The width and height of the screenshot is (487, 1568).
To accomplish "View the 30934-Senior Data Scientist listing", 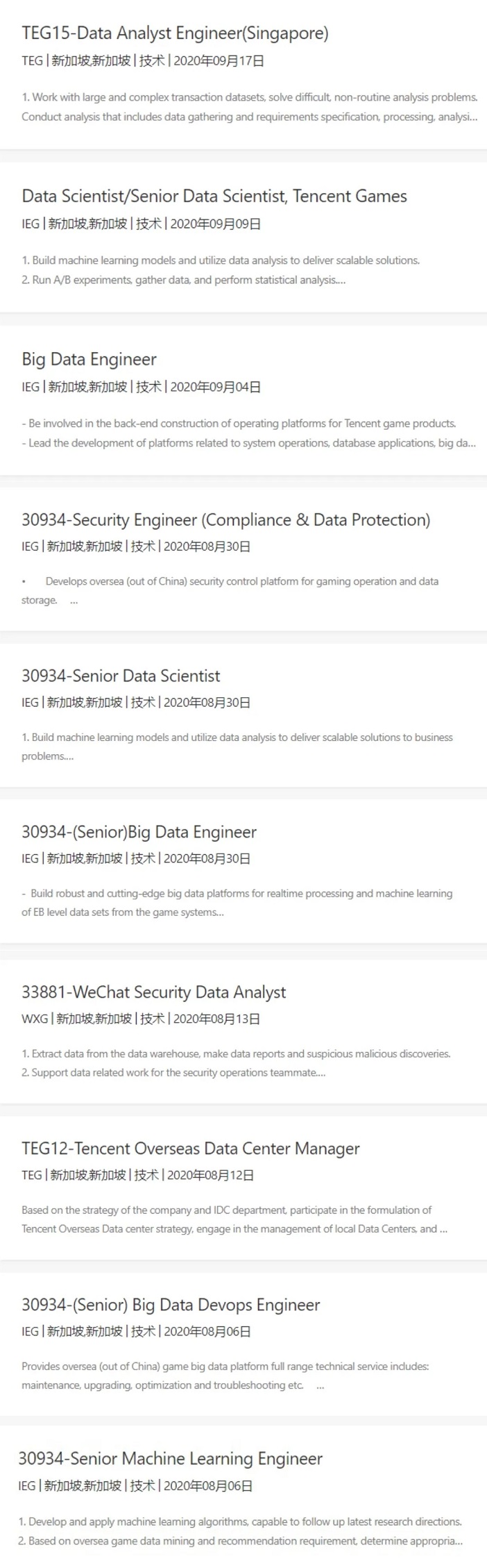I will click(x=121, y=676).
